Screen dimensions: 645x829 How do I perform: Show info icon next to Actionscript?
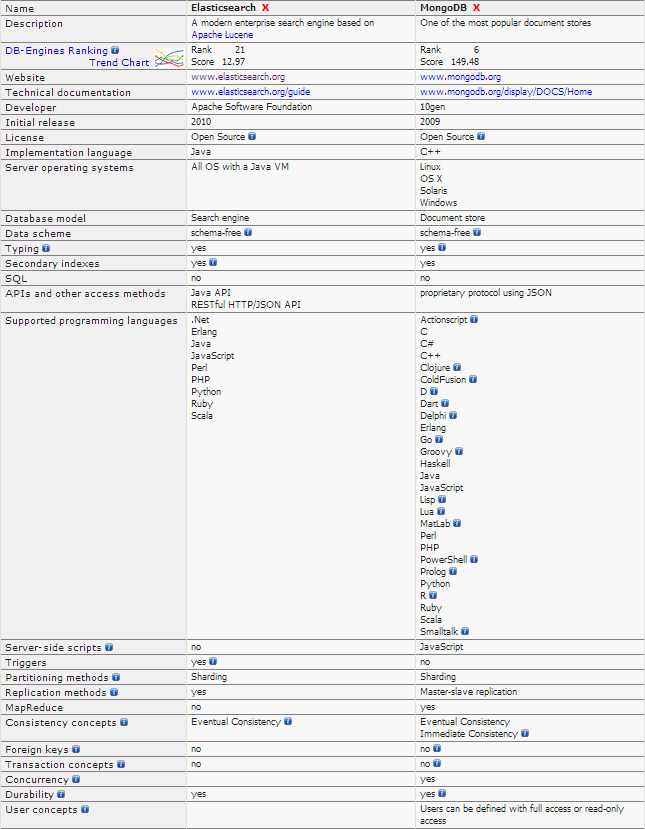[474, 320]
